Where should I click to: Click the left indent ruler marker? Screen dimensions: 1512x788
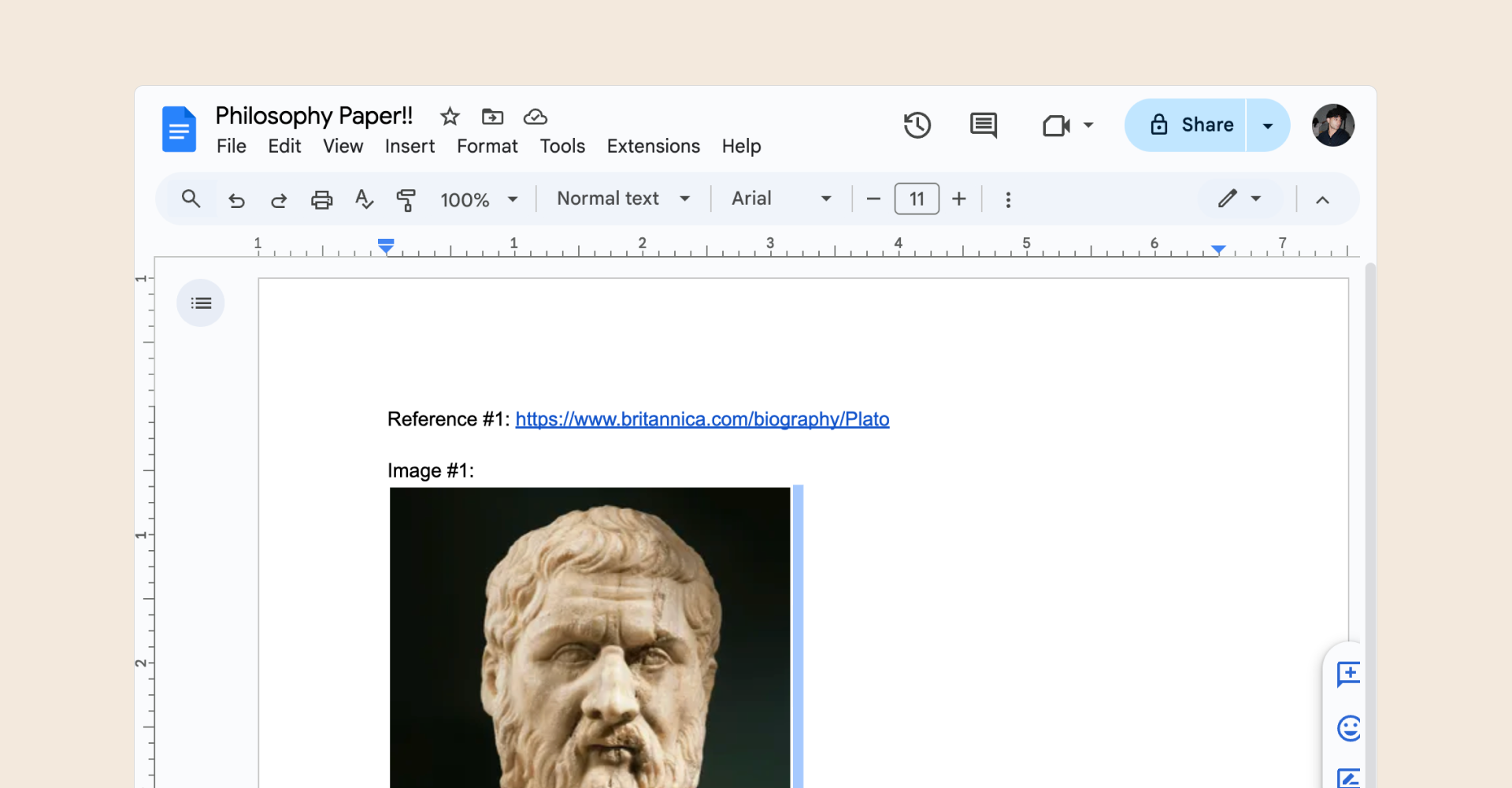click(386, 247)
